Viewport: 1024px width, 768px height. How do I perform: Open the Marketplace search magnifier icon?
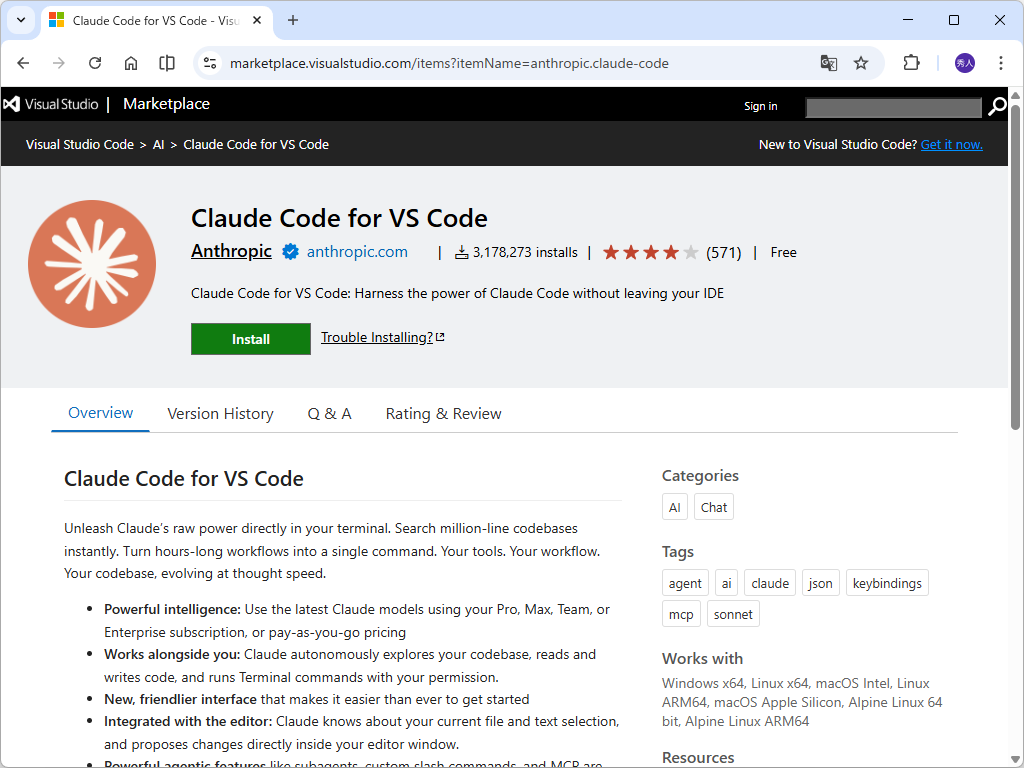pyautogui.click(x=997, y=107)
